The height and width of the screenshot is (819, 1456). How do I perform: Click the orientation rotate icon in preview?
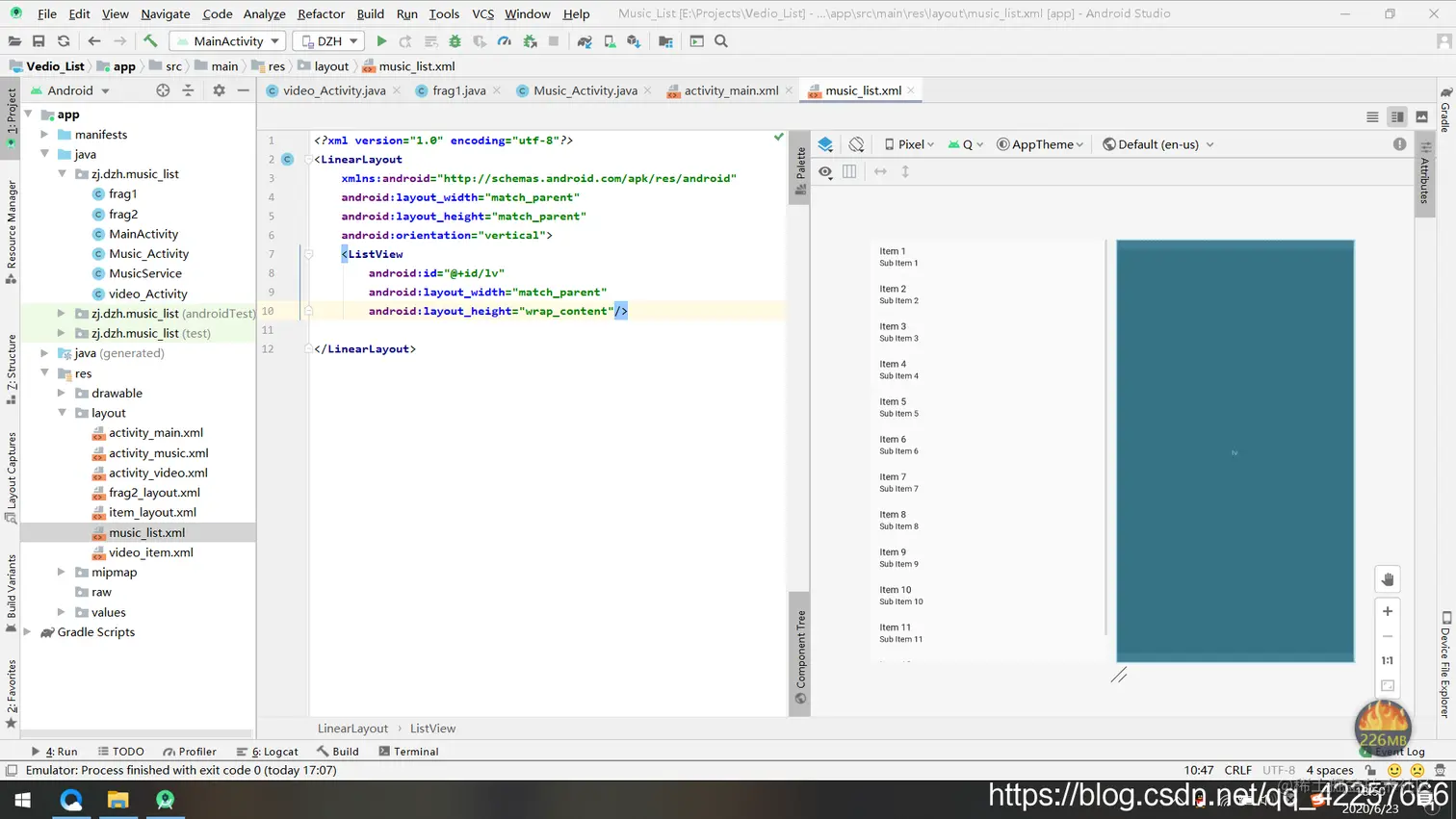tap(856, 144)
